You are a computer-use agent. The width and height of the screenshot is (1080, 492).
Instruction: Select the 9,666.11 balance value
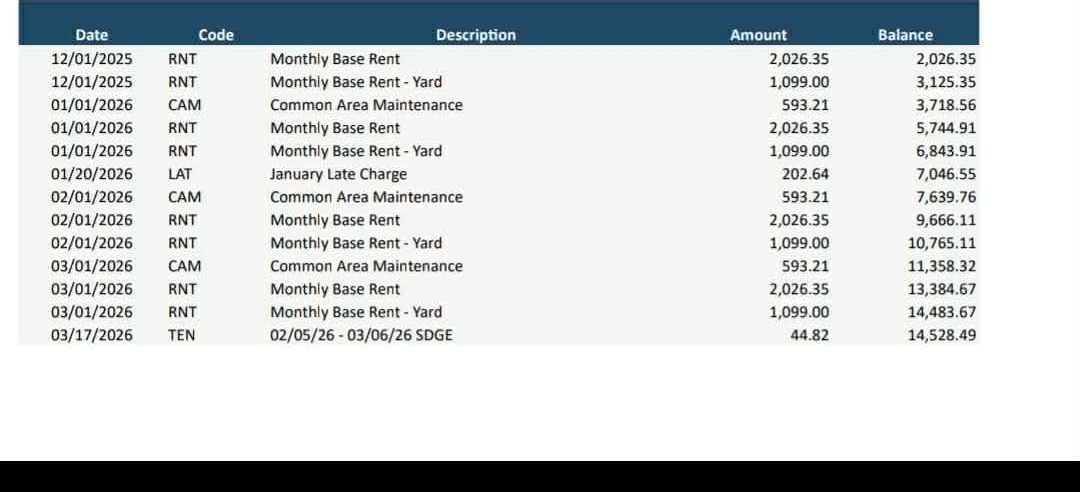pyautogui.click(x=946, y=220)
